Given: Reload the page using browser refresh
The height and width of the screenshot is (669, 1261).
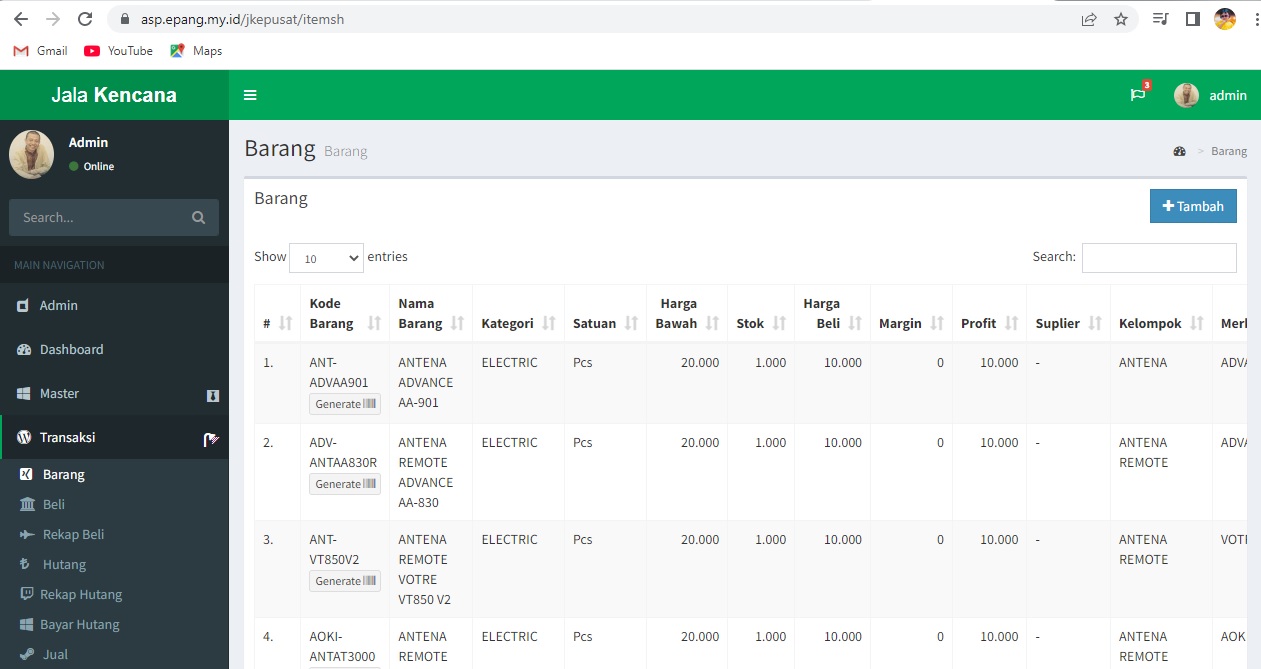Looking at the screenshot, I should point(86,19).
